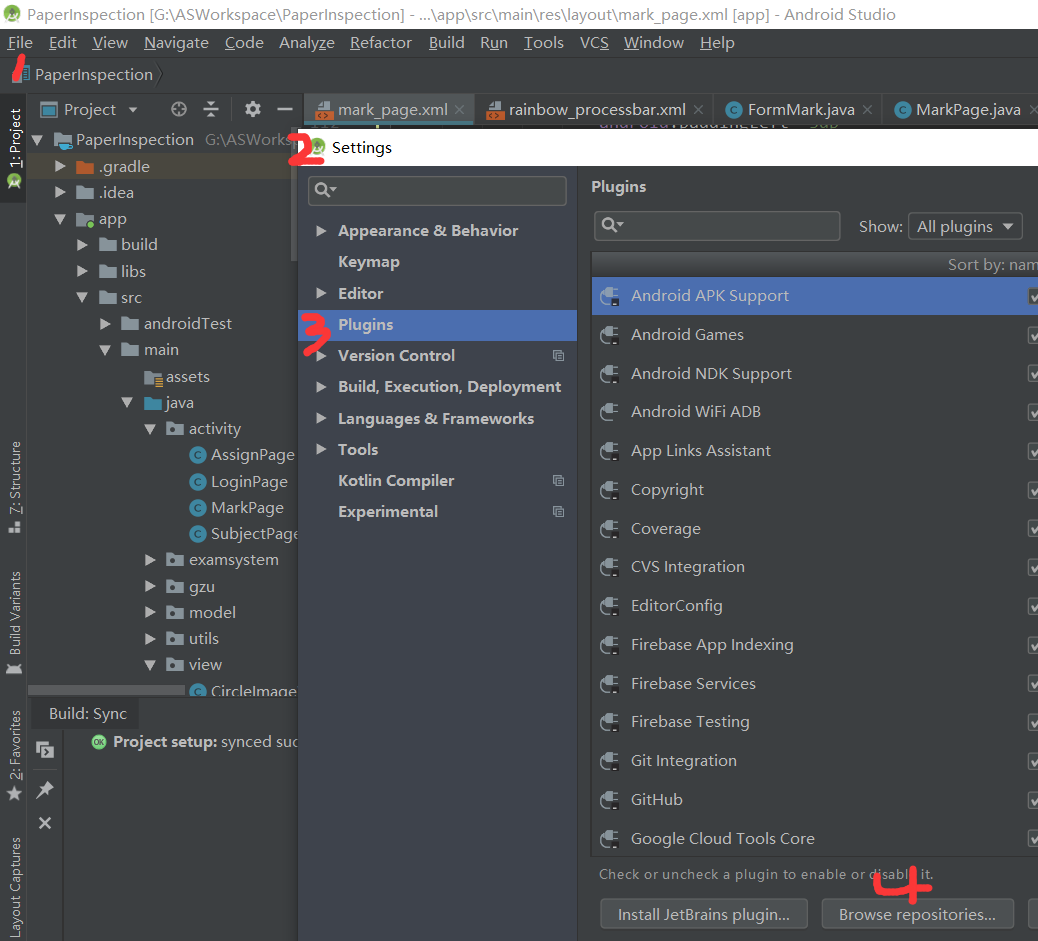Click the Experimental project-level icon
1038x941 pixels.
coord(559,512)
